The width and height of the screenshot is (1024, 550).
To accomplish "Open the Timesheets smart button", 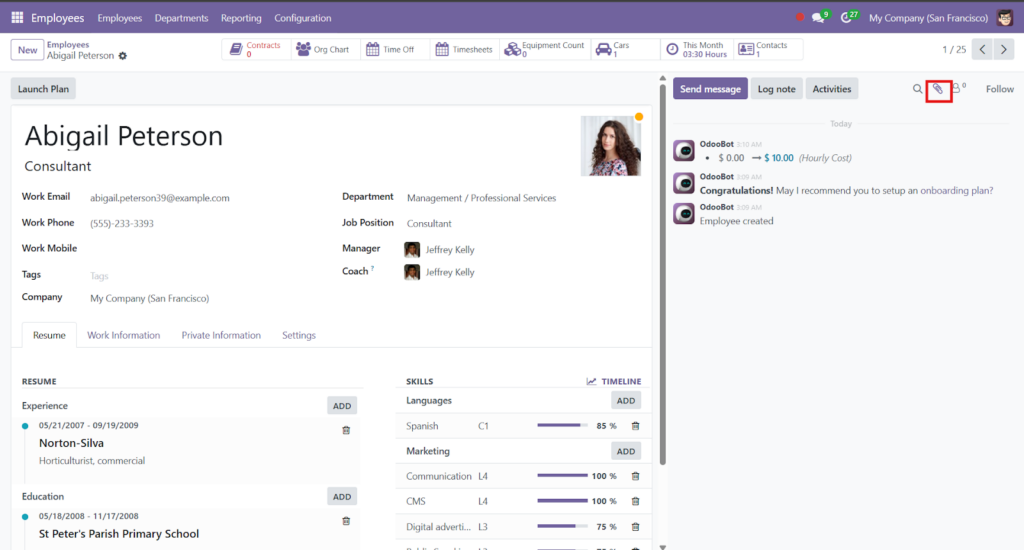I will click(x=464, y=50).
